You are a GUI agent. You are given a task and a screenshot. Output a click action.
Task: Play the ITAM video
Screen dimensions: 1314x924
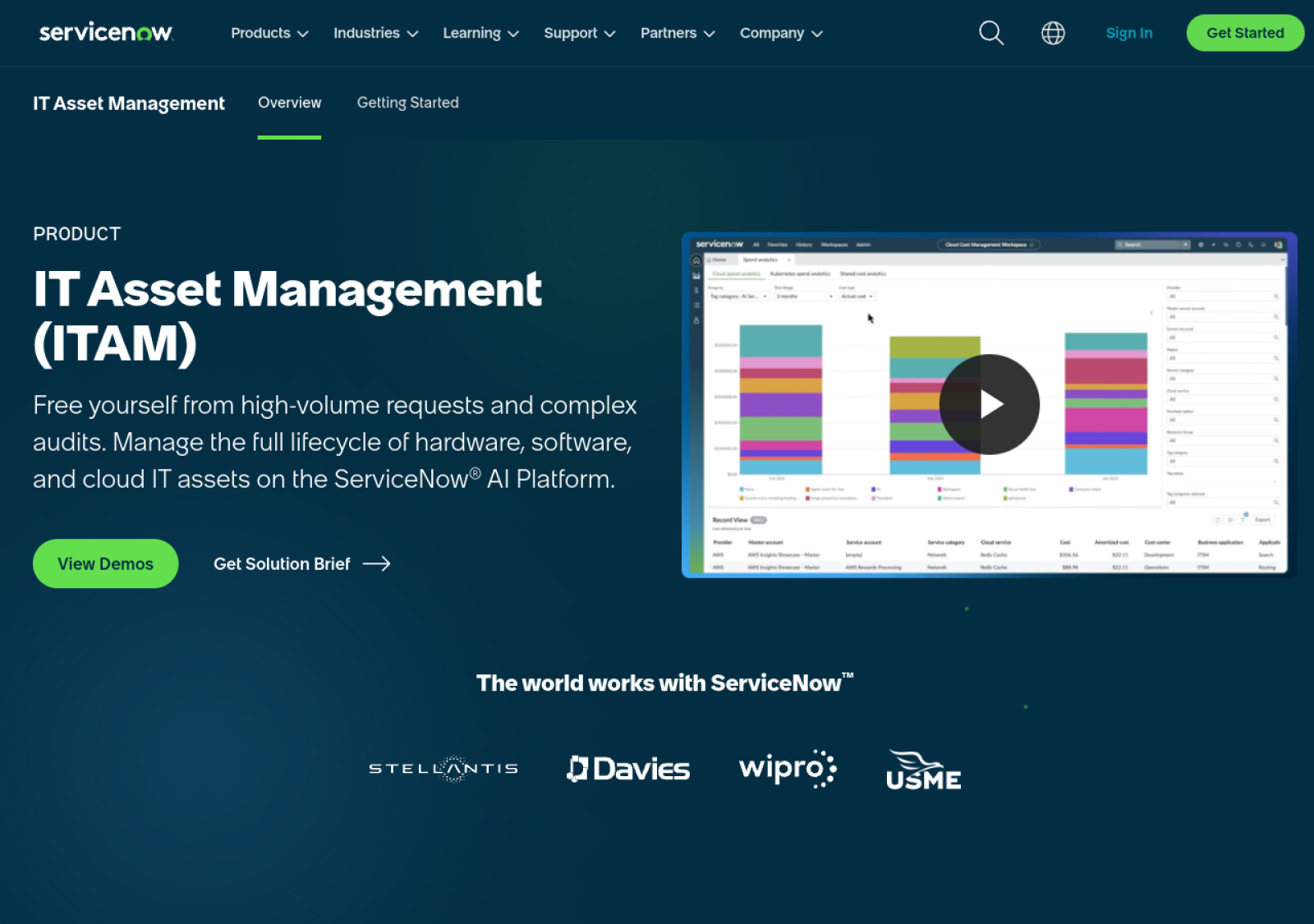[990, 404]
